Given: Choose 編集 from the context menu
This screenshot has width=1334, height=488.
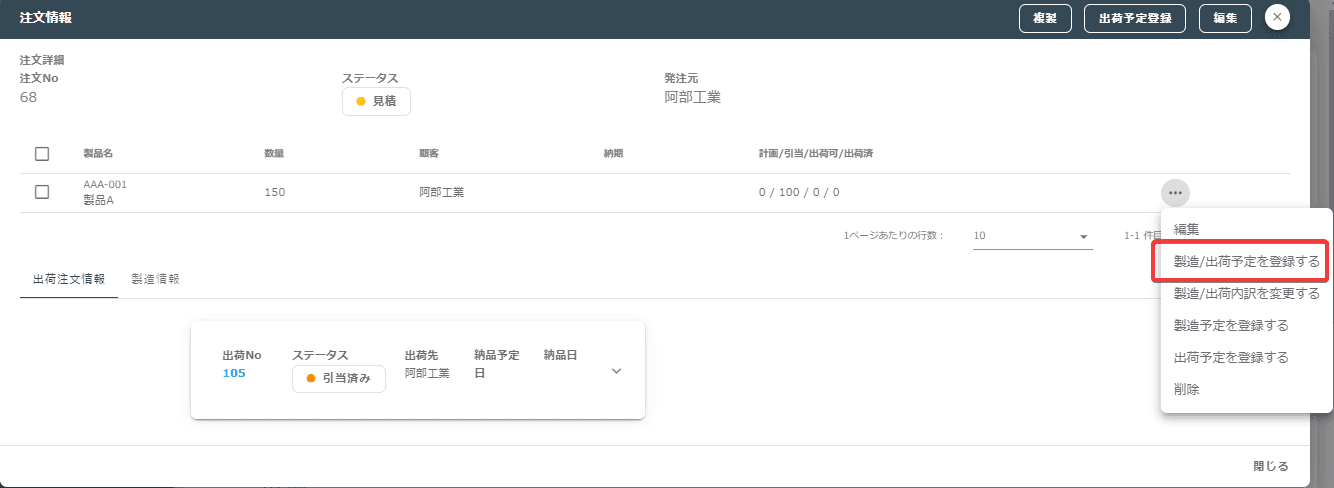Looking at the screenshot, I should tap(1247, 229).
